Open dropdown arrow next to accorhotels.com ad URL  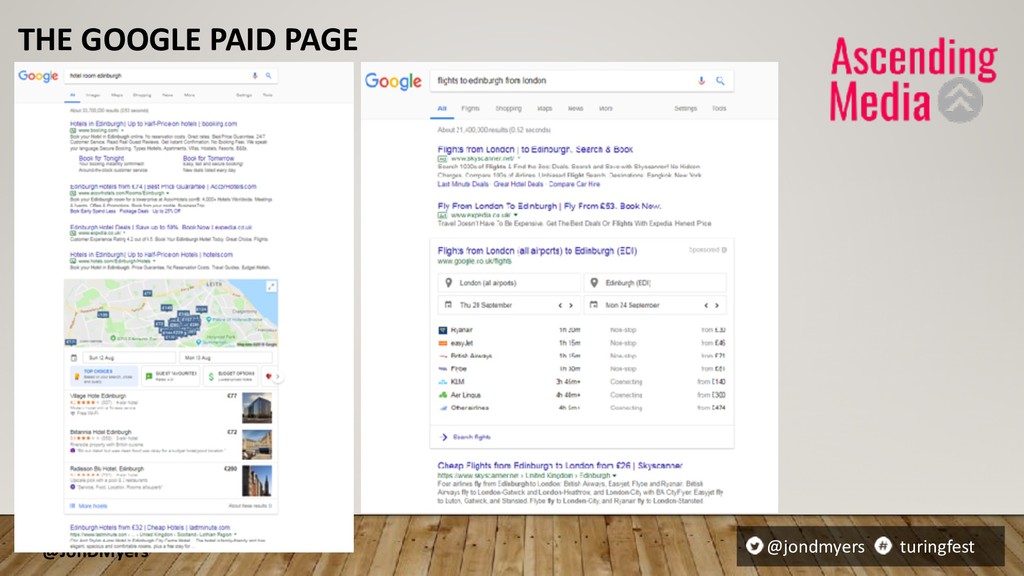click(168, 193)
